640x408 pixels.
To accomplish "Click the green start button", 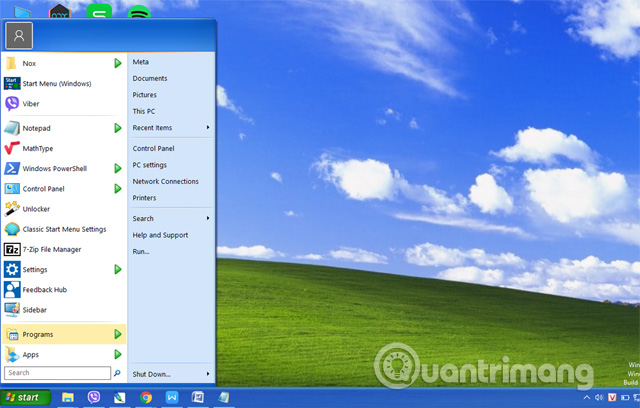I will (26, 397).
